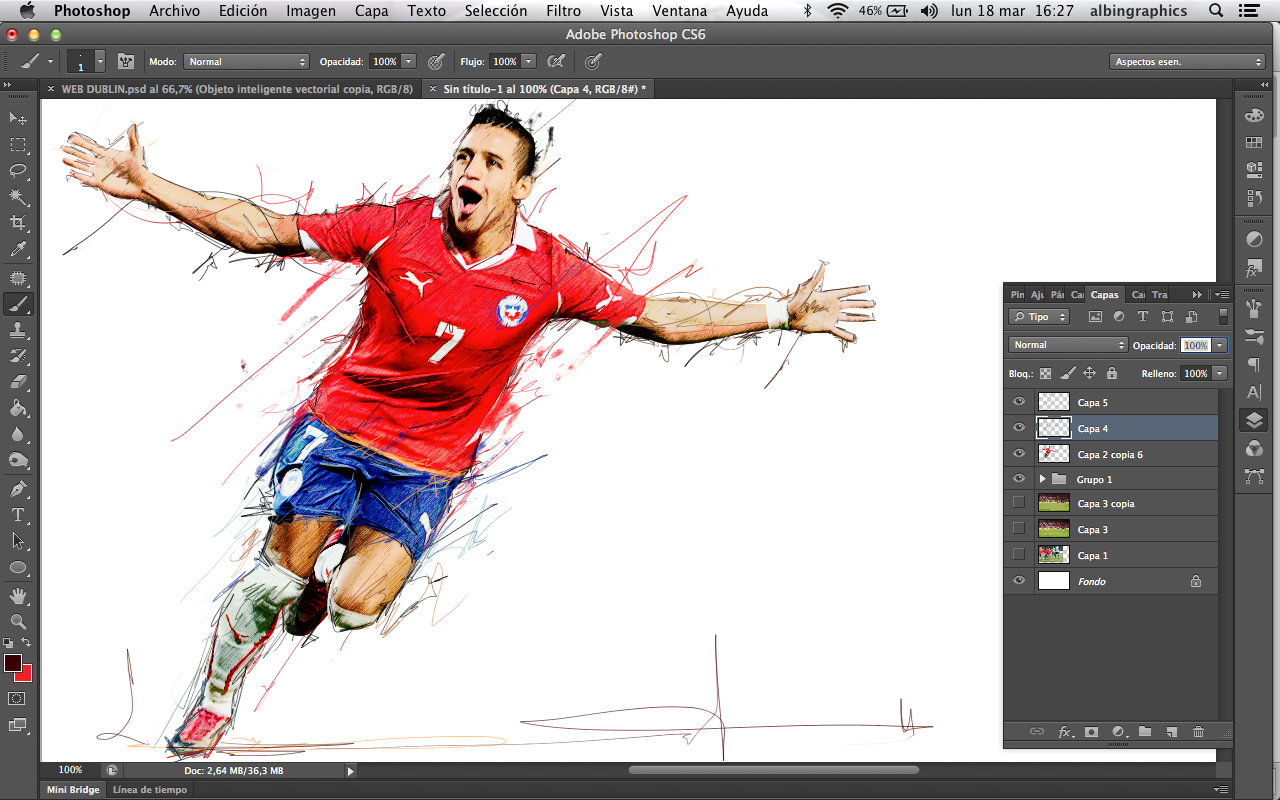This screenshot has width=1280, height=800.
Task: Select the Clone Stamp tool
Action: [18, 329]
